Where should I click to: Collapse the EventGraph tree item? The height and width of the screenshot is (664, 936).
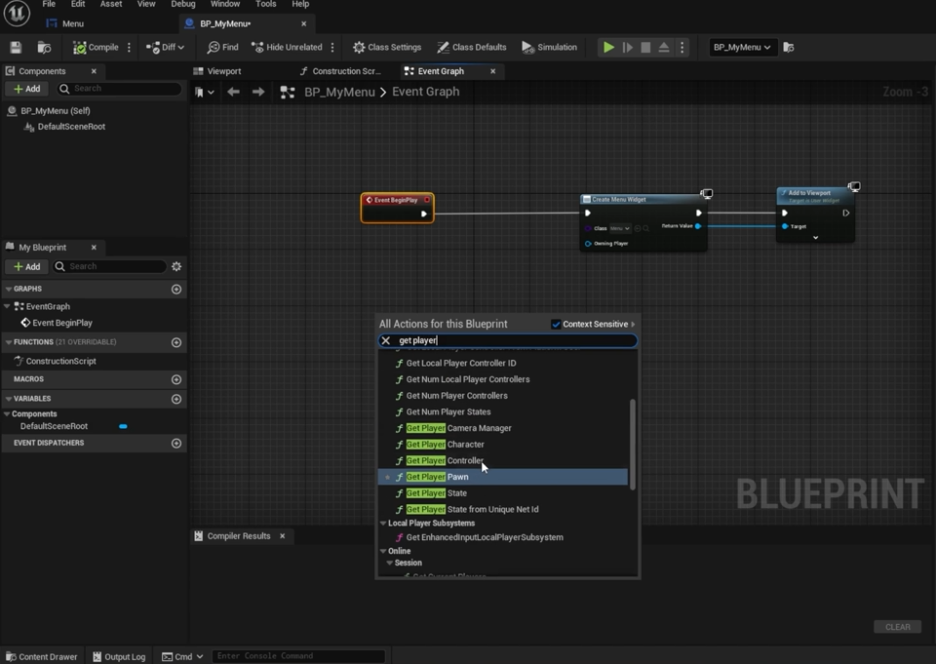(7, 306)
